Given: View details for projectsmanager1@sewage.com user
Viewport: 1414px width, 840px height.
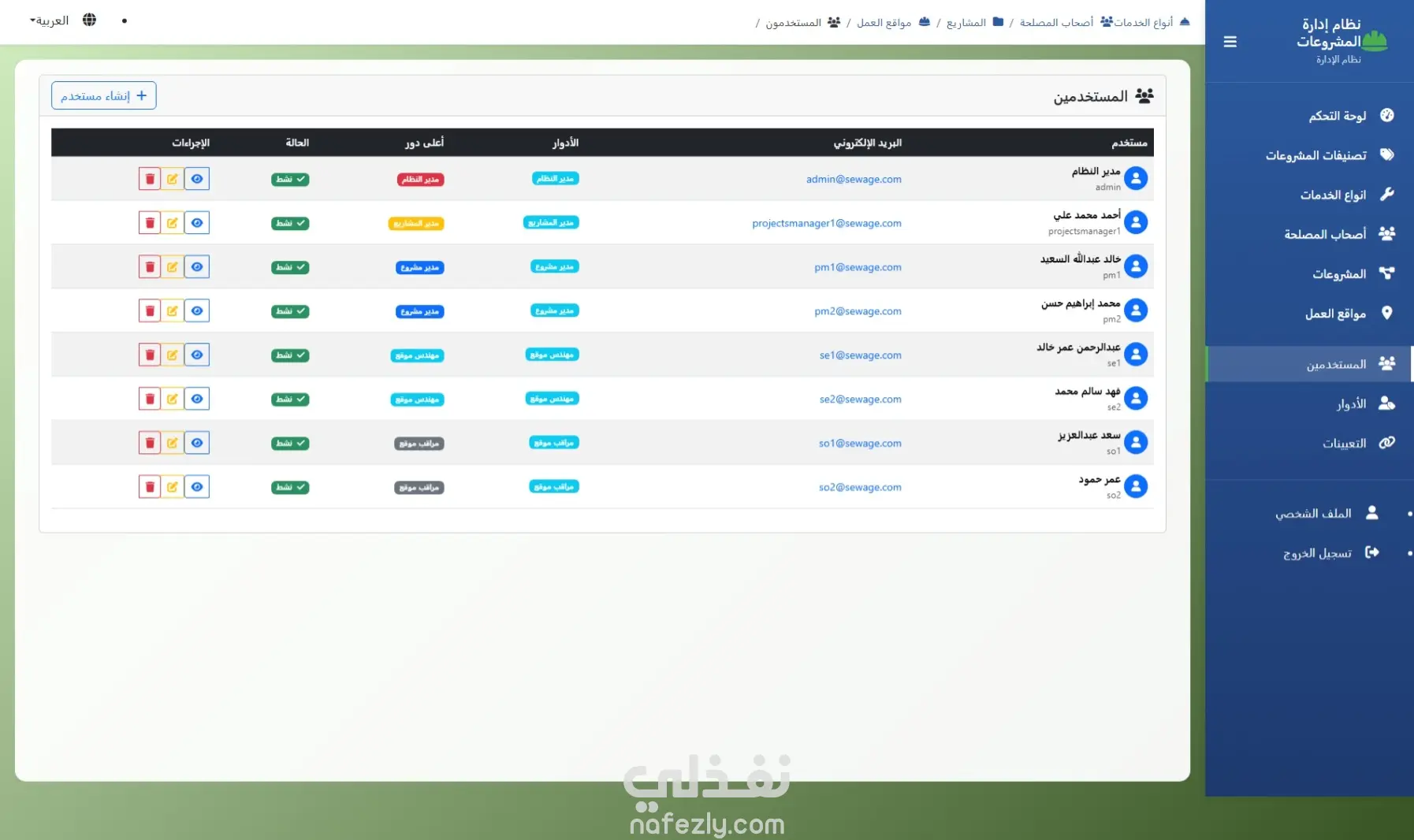Looking at the screenshot, I should click(197, 223).
